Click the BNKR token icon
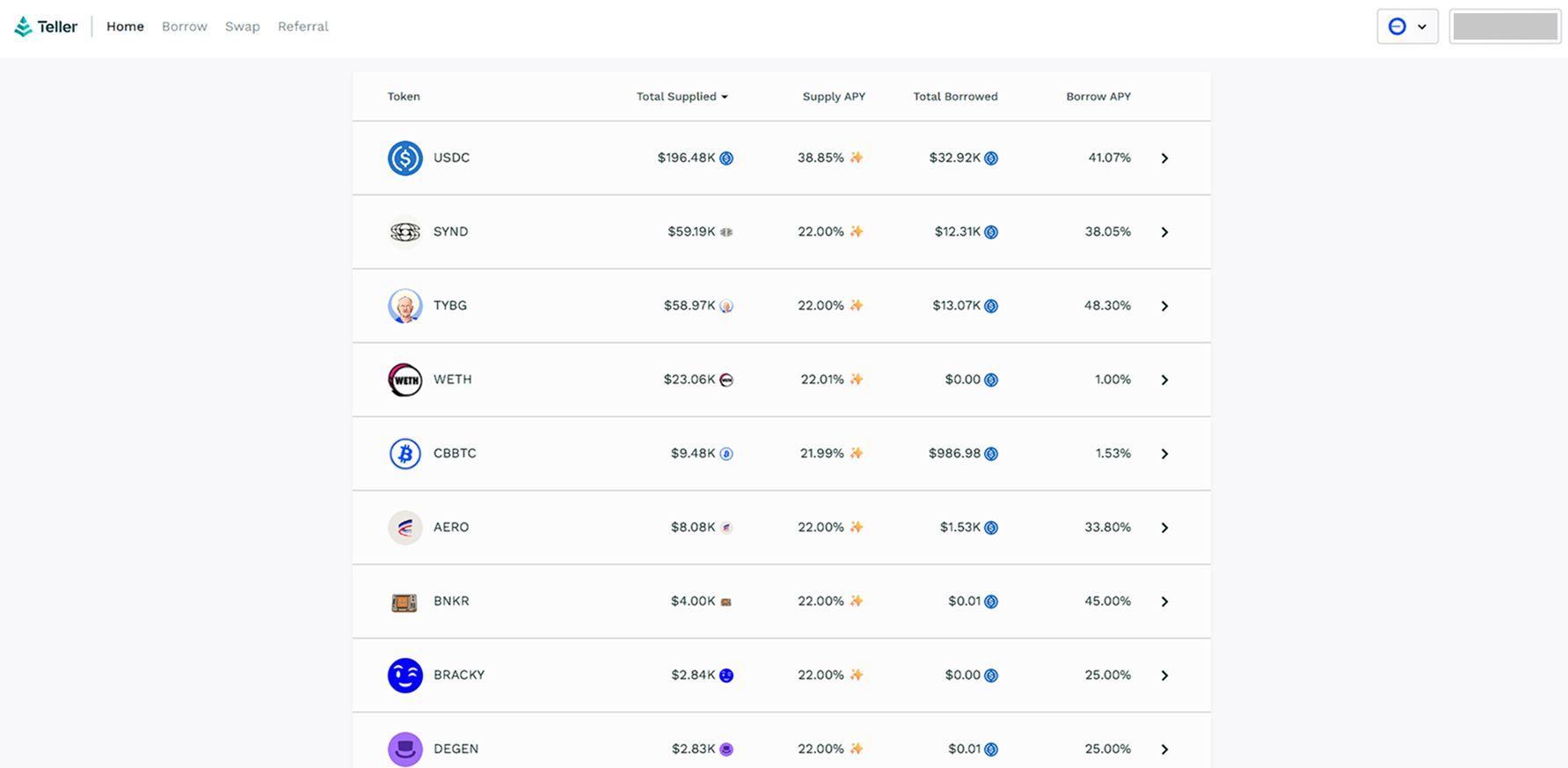 (405, 602)
